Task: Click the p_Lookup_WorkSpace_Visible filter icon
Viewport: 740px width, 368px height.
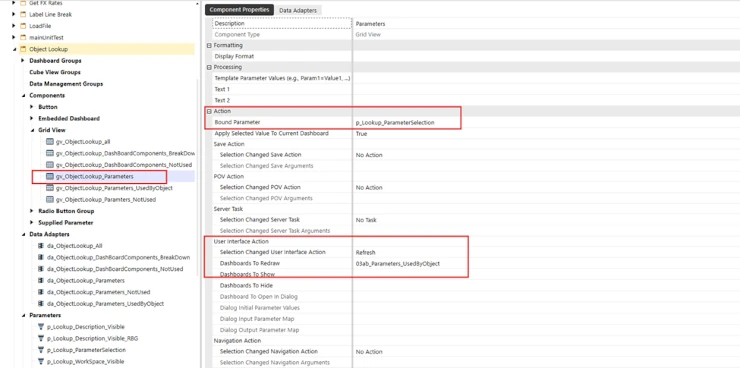Action: click(41, 362)
